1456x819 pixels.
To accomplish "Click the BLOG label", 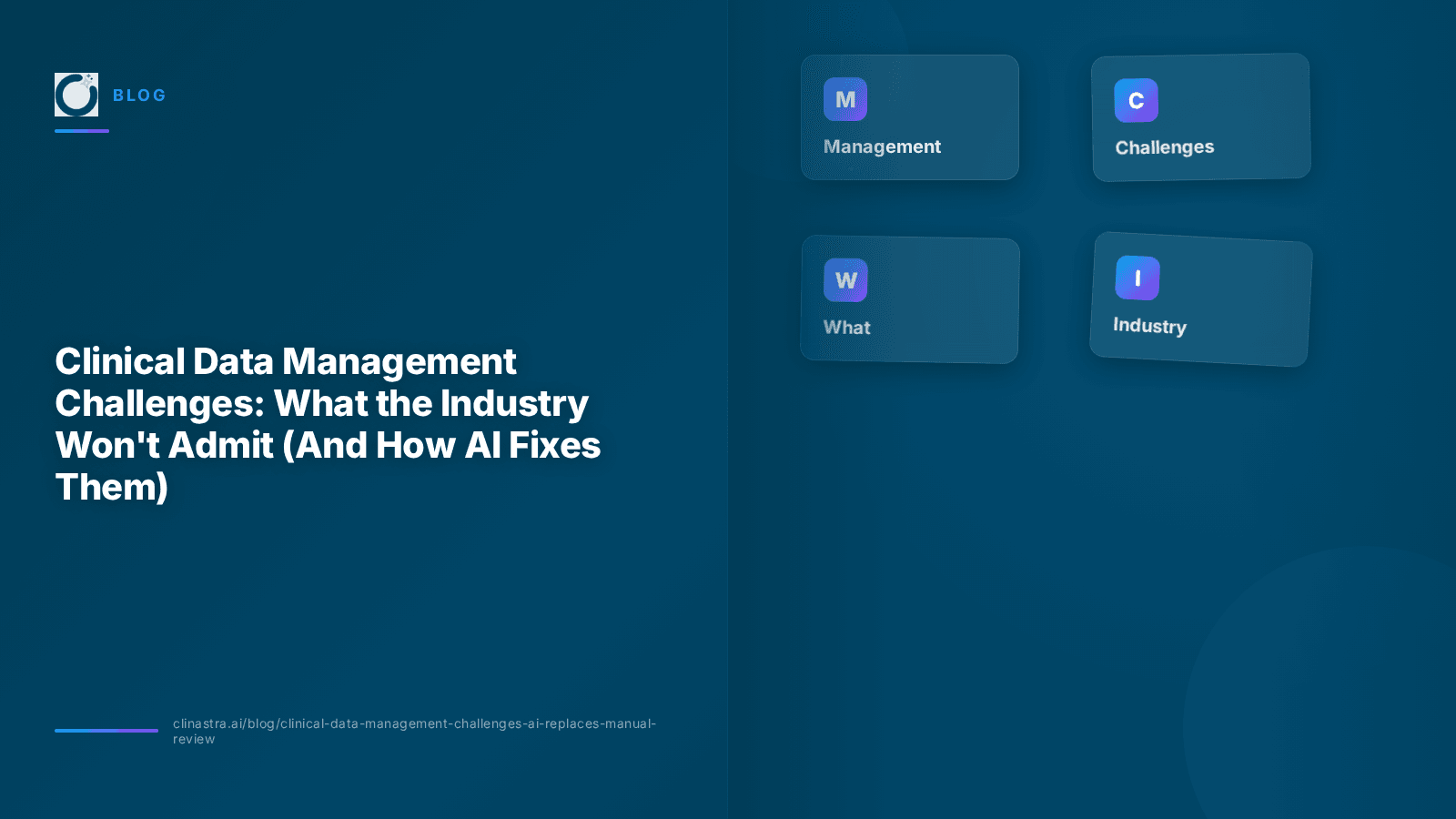I will pyautogui.click(x=139, y=96).
